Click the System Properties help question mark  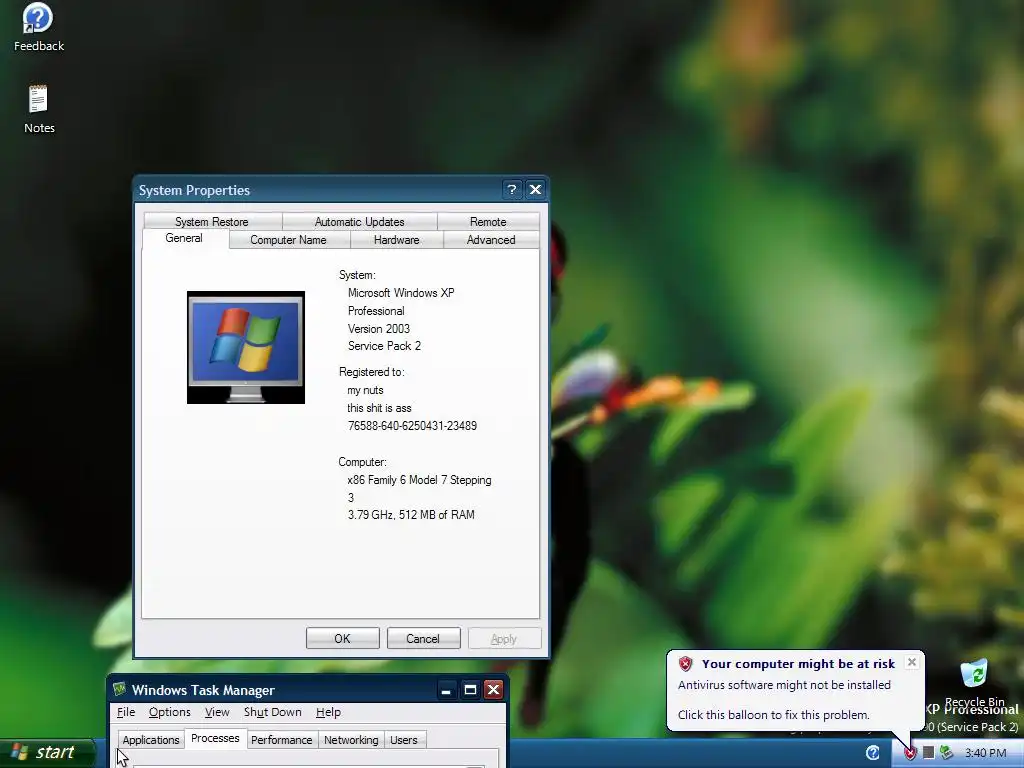click(x=512, y=189)
